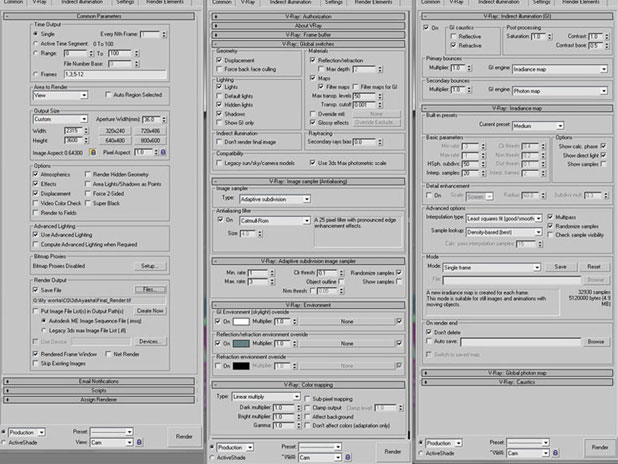Enable Force 2-Sided checkbox

click(x=88, y=194)
